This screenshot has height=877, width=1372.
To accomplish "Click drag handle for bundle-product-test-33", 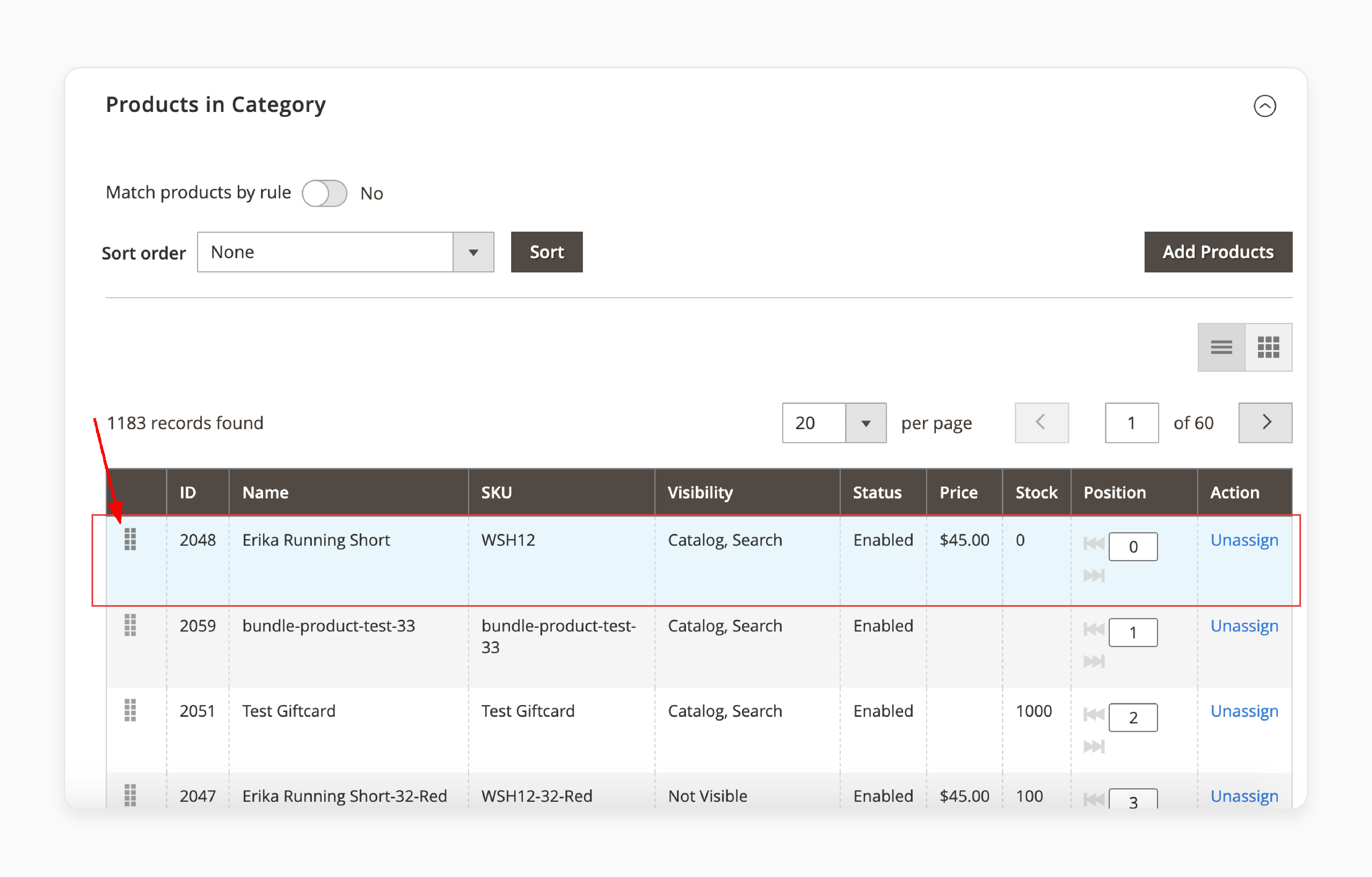I will point(130,625).
